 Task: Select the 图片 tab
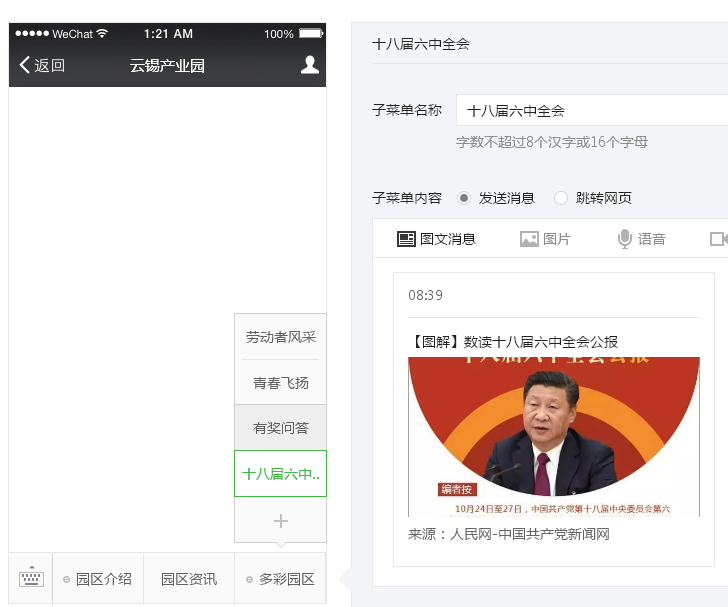tap(545, 239)
